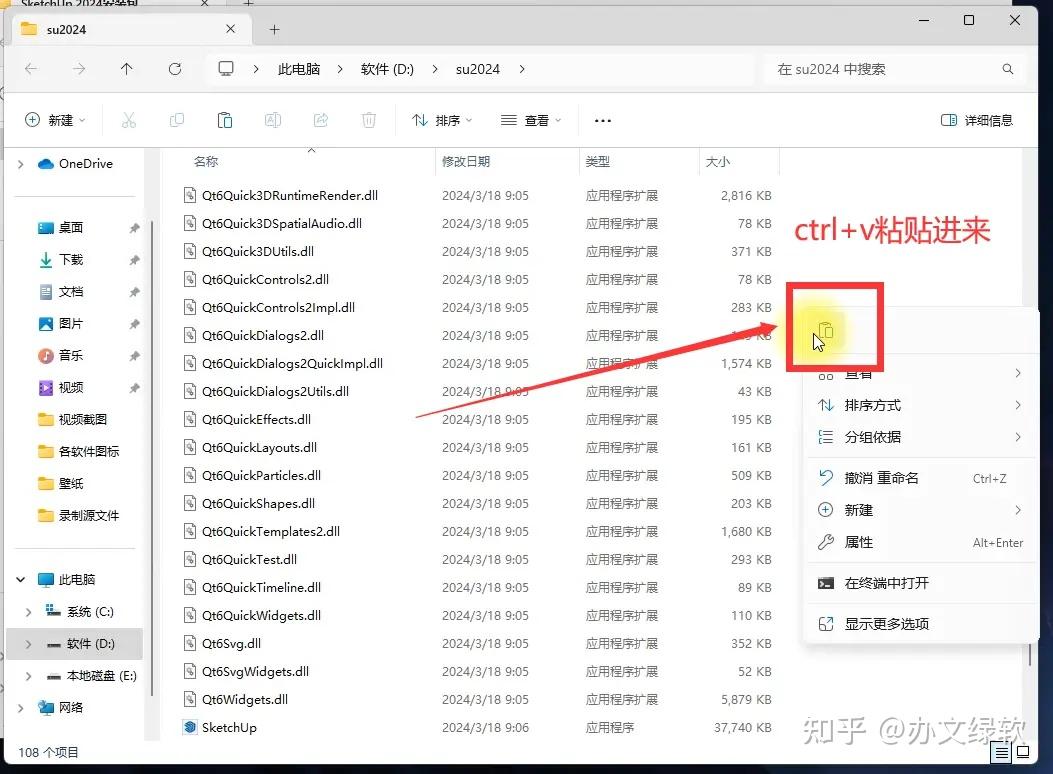Open 视频截图 folder in sidebar

pyautogui.click(x=82, y=420)
